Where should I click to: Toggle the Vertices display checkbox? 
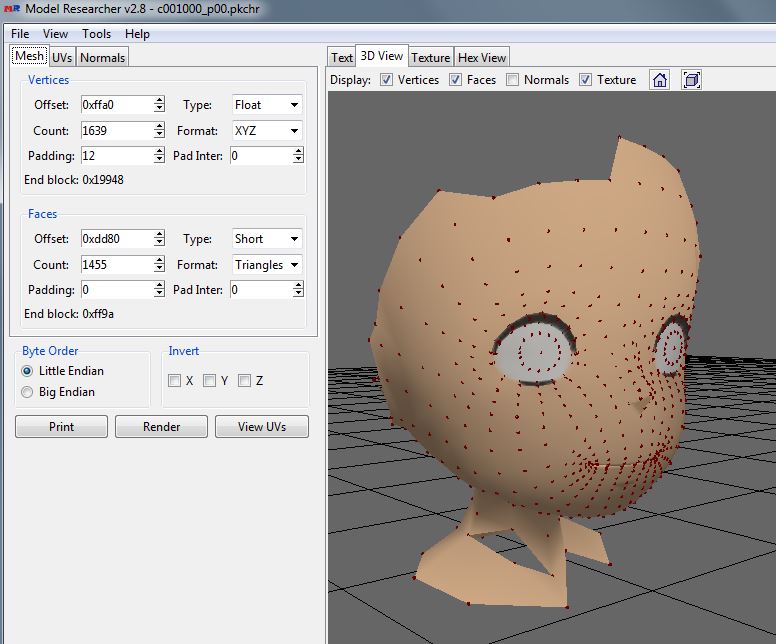pos(386,80)
